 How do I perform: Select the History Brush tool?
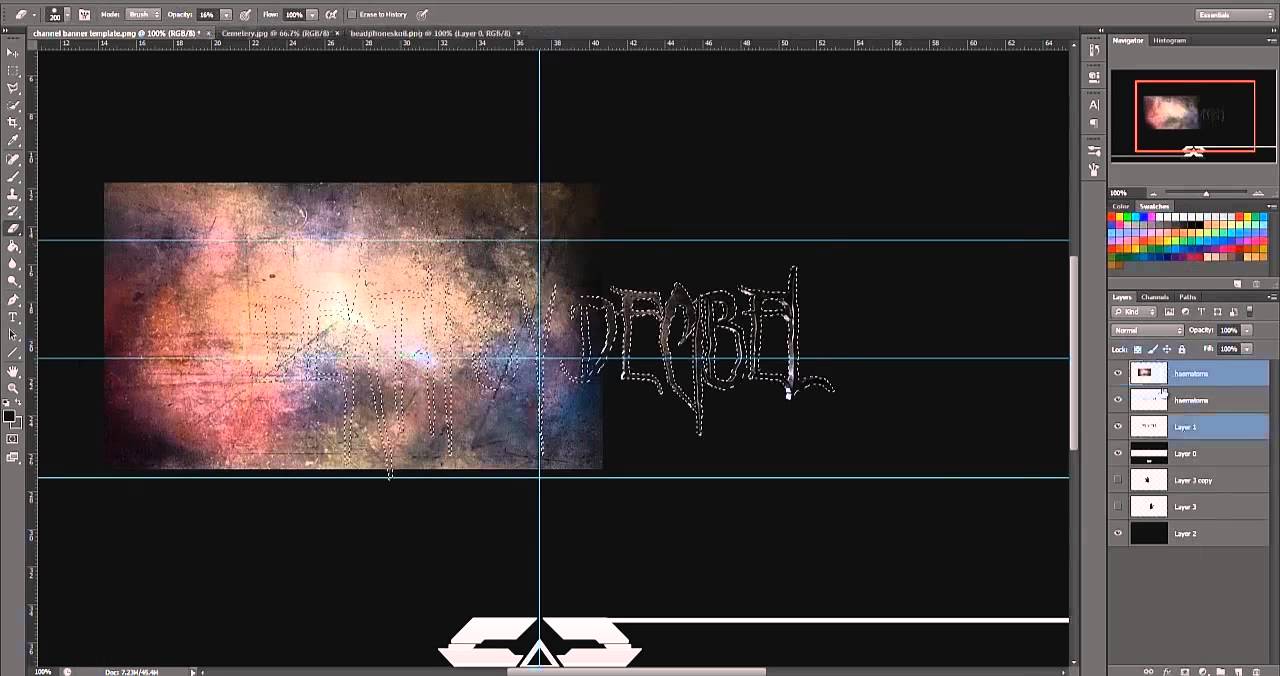[x=13, y=211]
